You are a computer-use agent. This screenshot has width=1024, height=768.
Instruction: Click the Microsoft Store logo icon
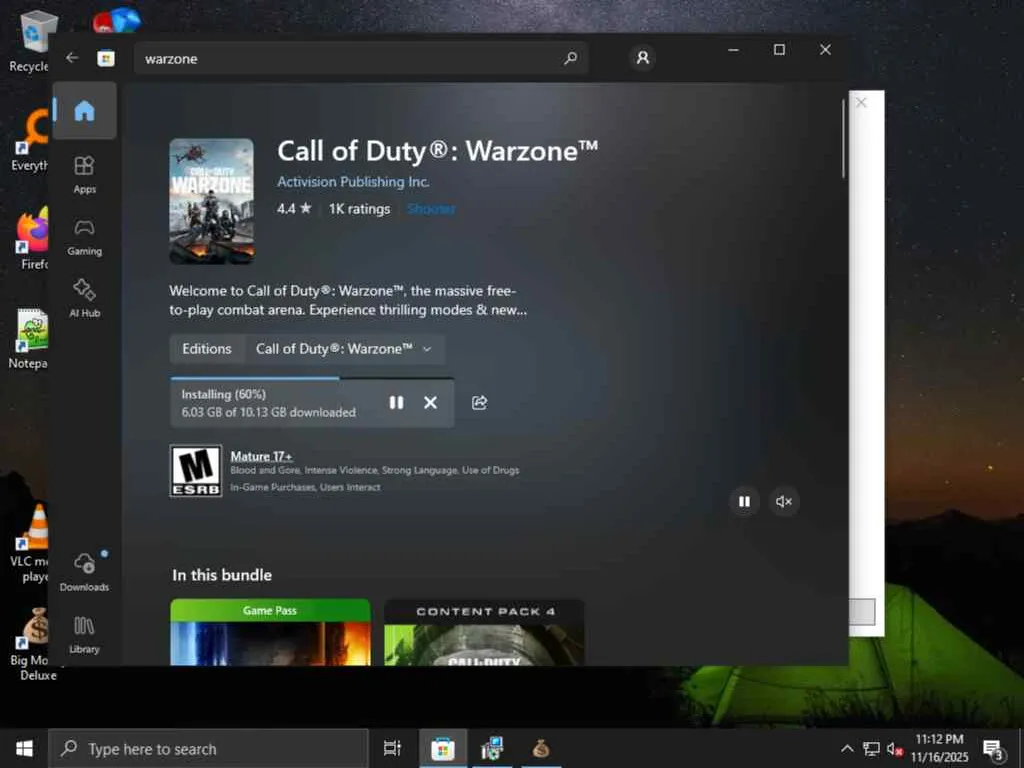(106, 58)
